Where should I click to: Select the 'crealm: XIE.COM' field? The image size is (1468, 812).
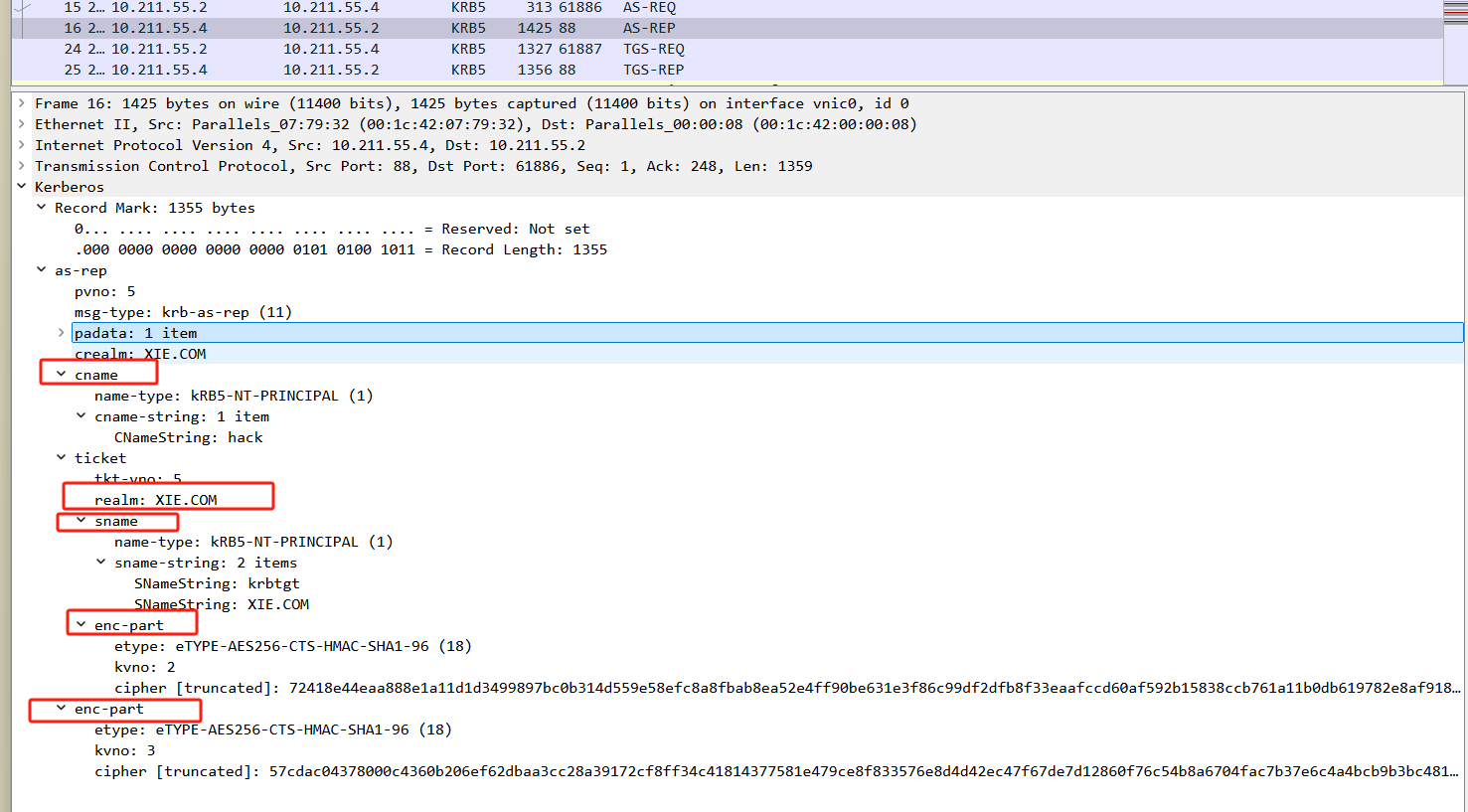tap(140, 354)
